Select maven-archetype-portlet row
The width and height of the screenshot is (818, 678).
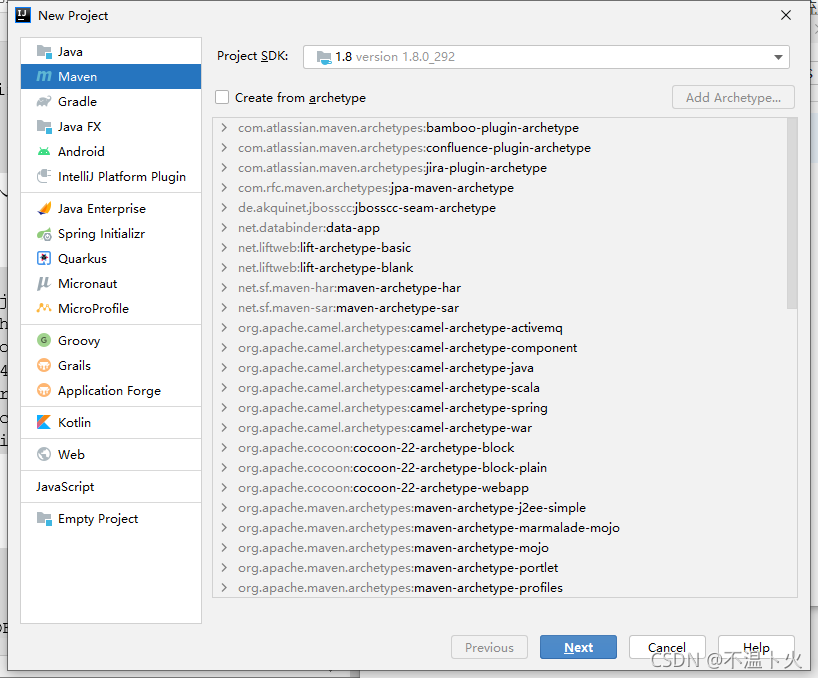point(500,567)
